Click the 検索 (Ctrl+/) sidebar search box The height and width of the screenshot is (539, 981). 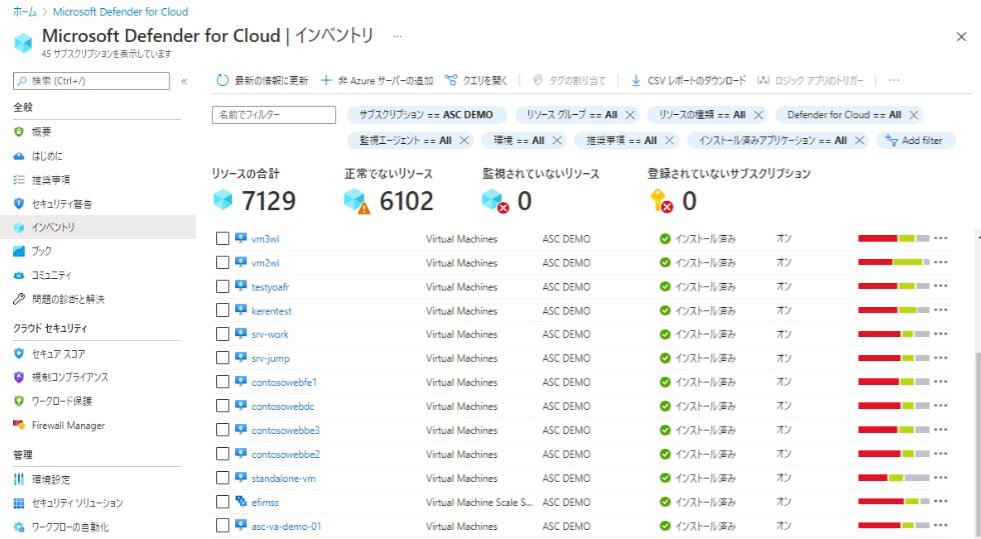pos(91,81)
